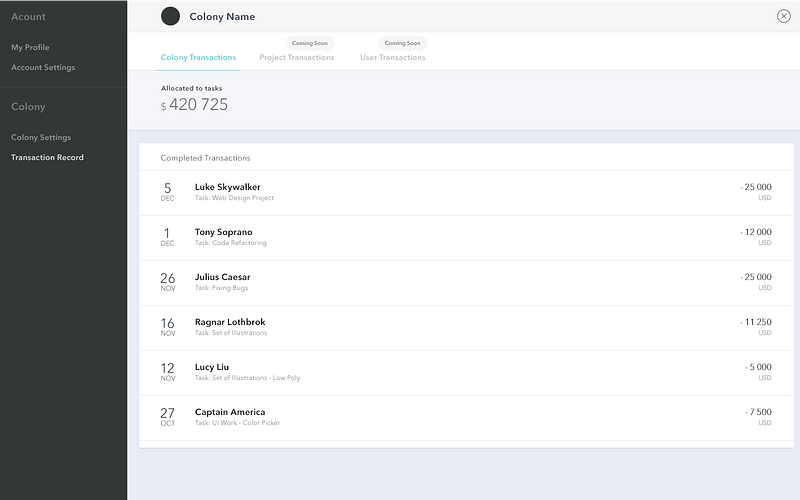Image resolution: width=800 pixels, height=500 pixels.
Task: Open the User Transactions tab
Action: point(393,58)
